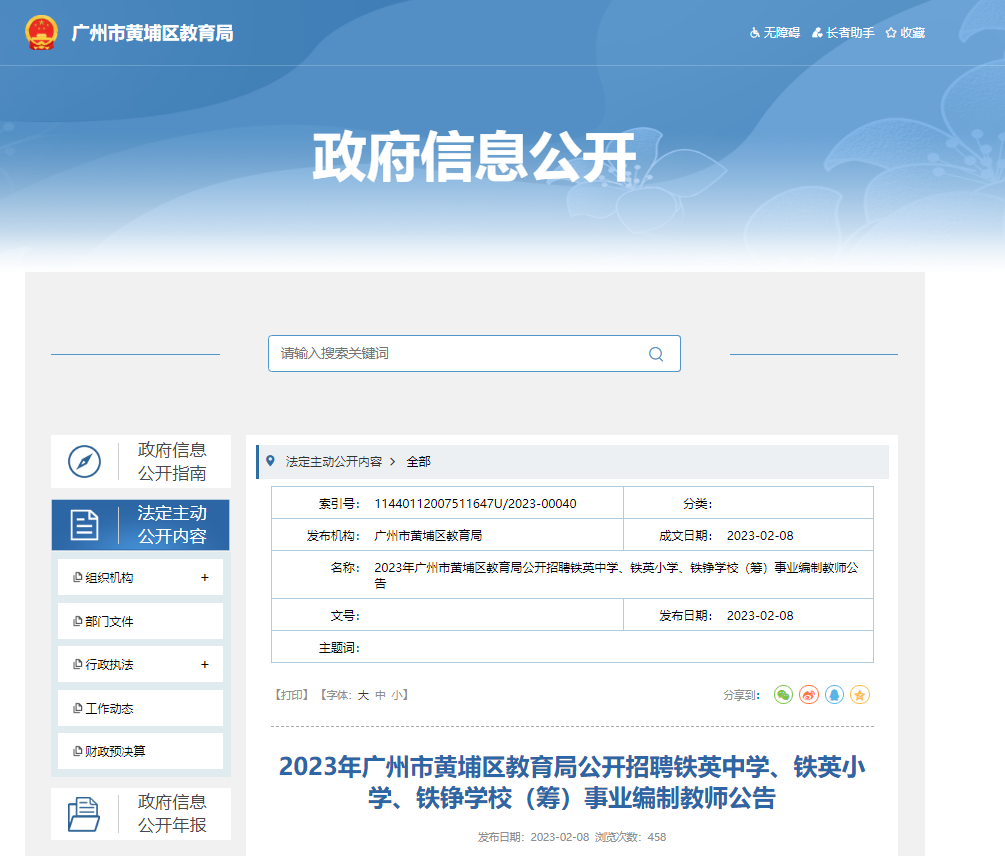Viewport: 1005px width, 856px height.
Task: Click the national emblem logo
Action: coord(41,33)
